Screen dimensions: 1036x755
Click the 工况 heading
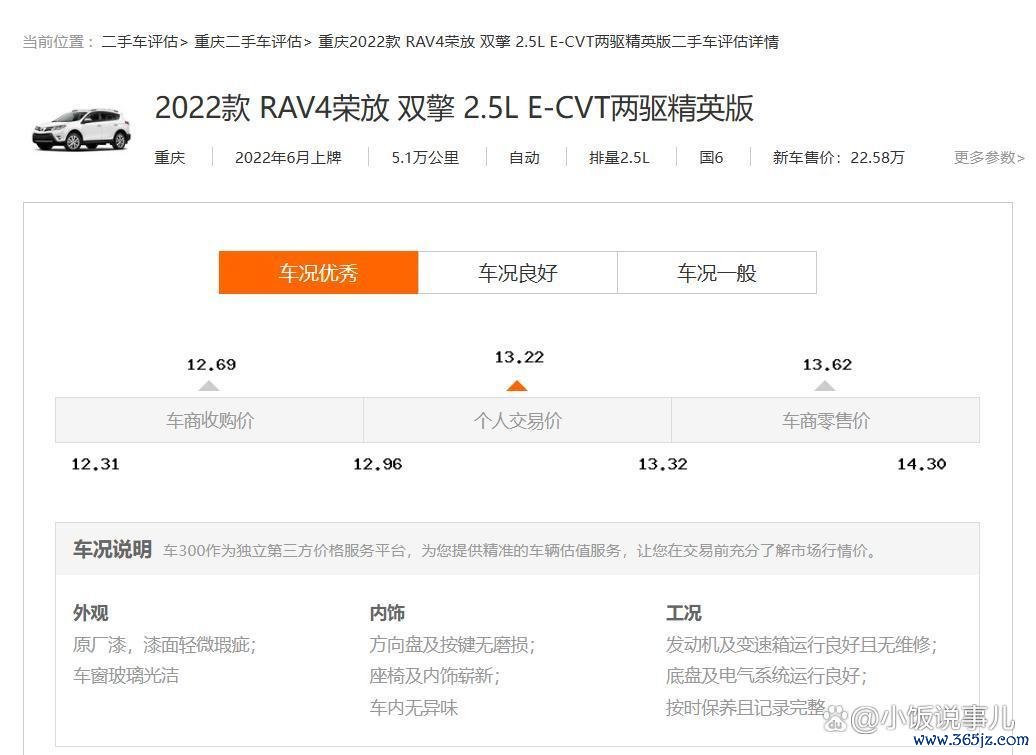click(683, 613)
